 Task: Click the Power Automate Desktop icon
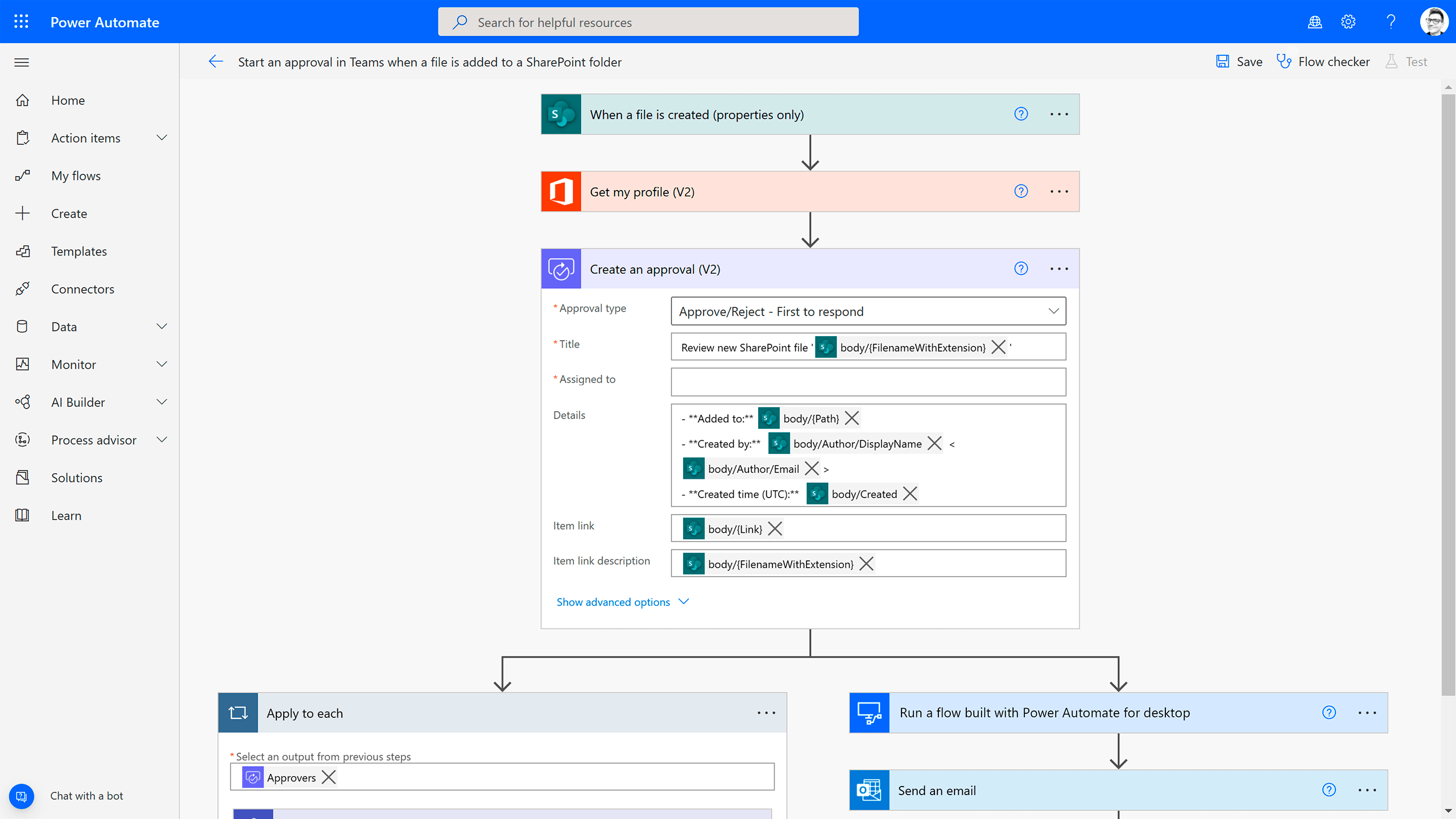point(868,712)
